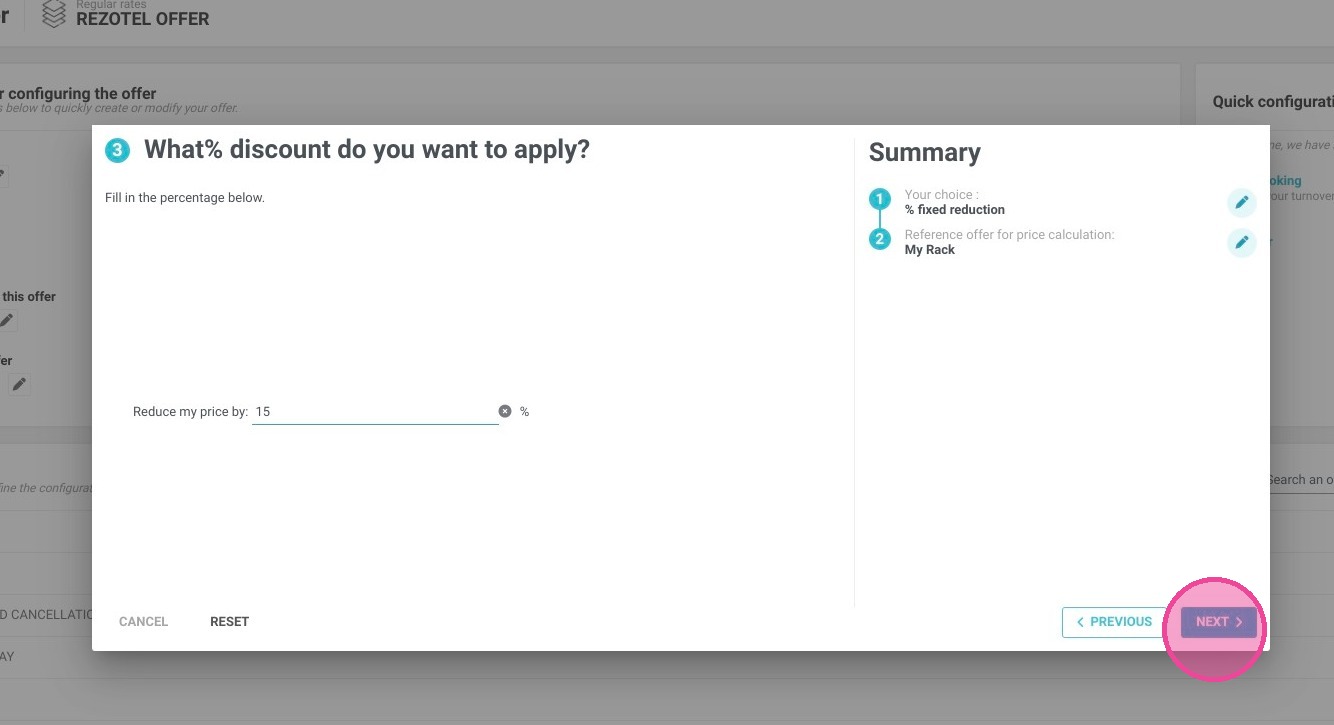The height and width of the screenshot is (725, 1334).
Task: Click the '% fixed reduction' summary text
Action: pyautogui.click(x=955, y=210)
